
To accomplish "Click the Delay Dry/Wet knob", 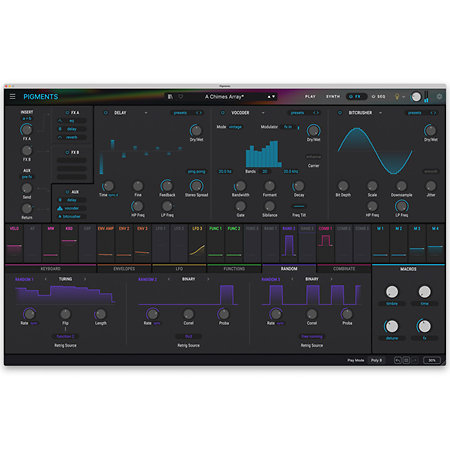I will 196,130.
